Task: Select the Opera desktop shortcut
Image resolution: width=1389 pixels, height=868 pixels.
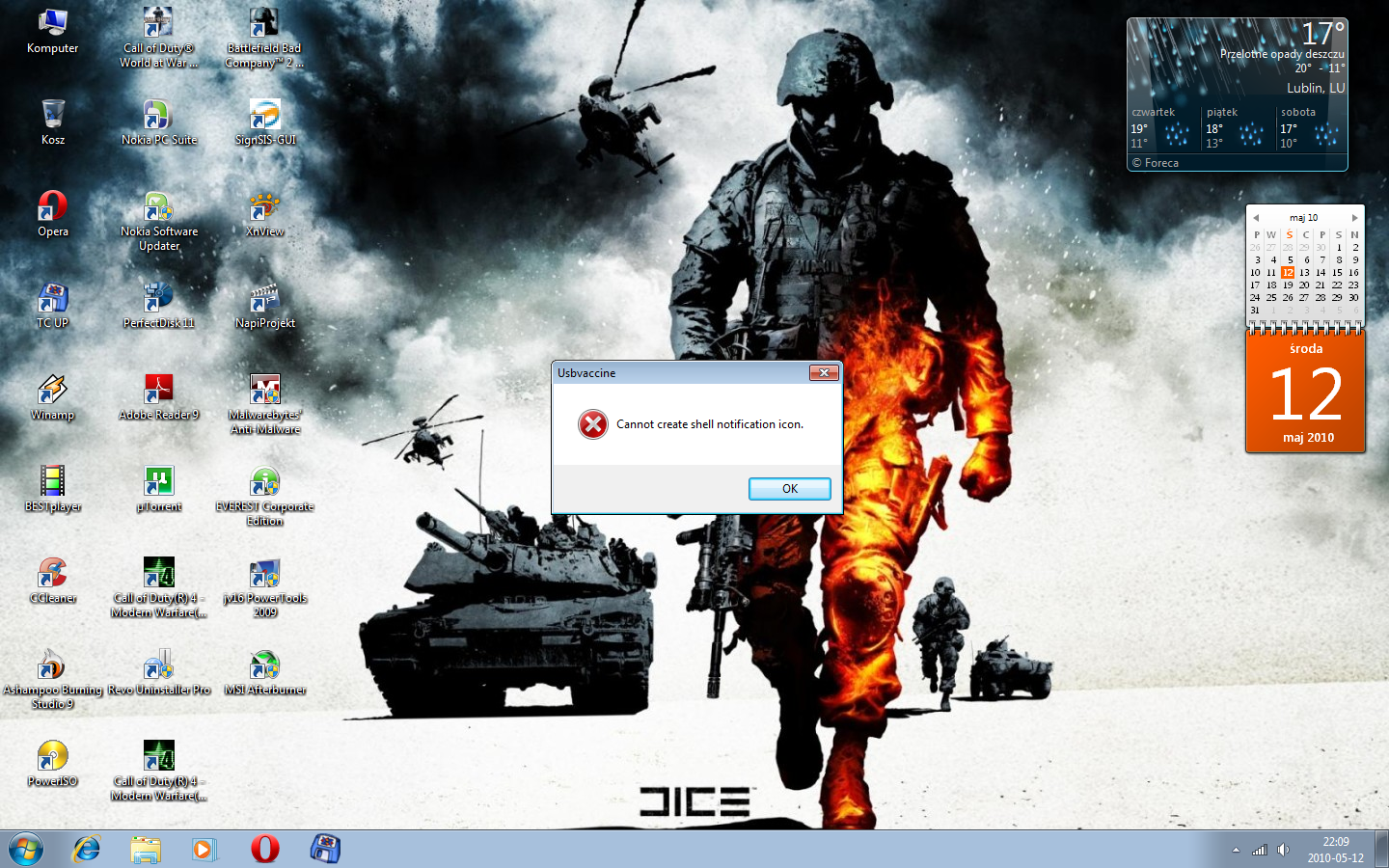Action: pos(53,214)
